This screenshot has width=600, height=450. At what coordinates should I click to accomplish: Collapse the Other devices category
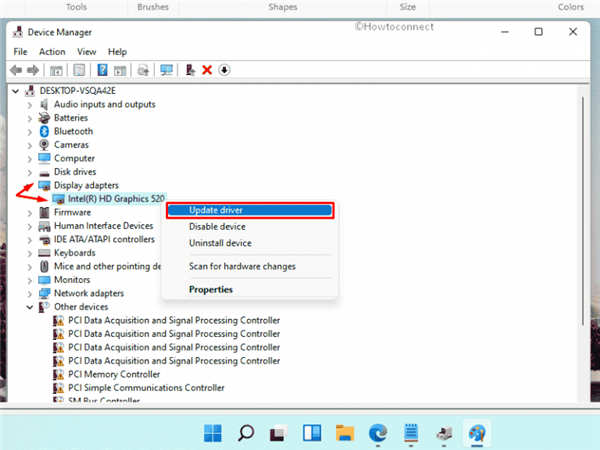click(30, 307)
